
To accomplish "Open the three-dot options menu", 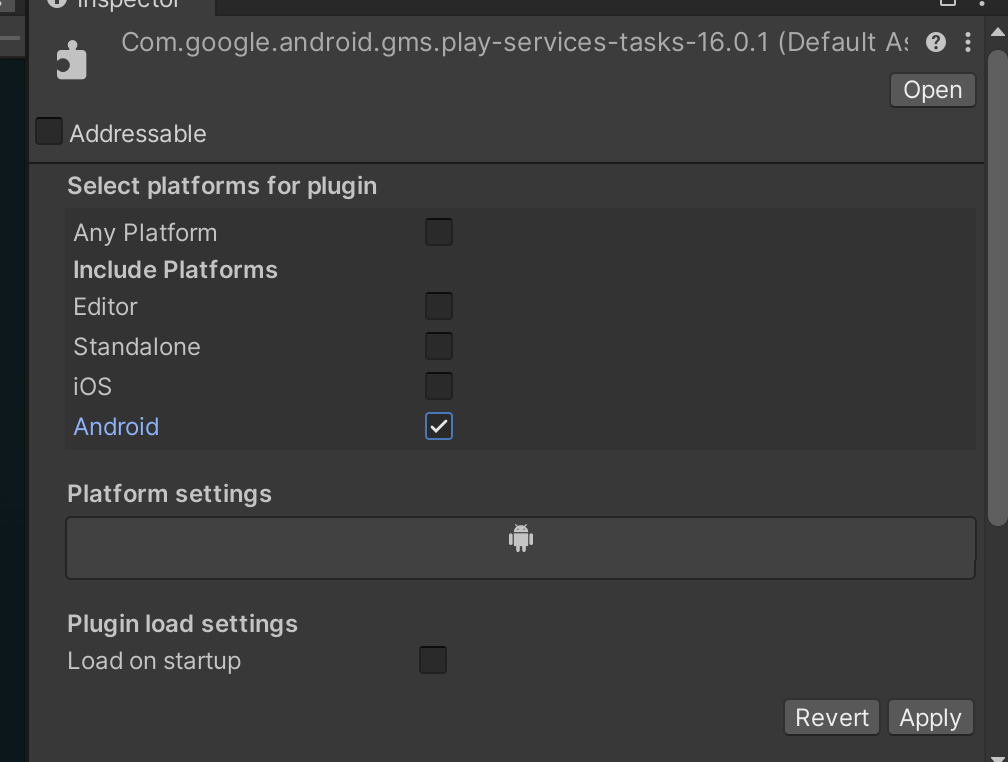I will (x=968, y=42).
